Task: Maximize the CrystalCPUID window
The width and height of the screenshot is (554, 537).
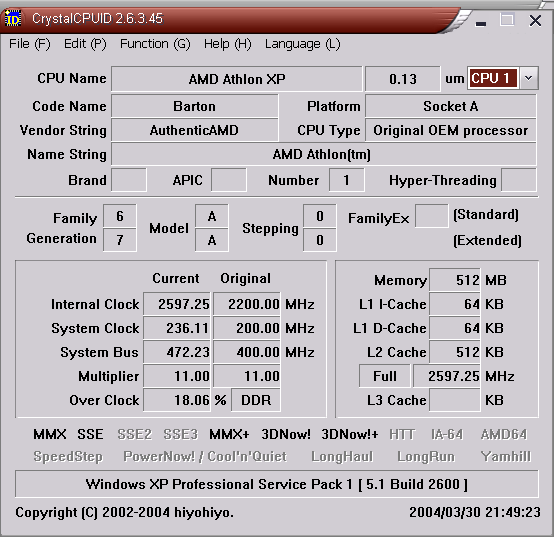Action: (x=507, y=20)
